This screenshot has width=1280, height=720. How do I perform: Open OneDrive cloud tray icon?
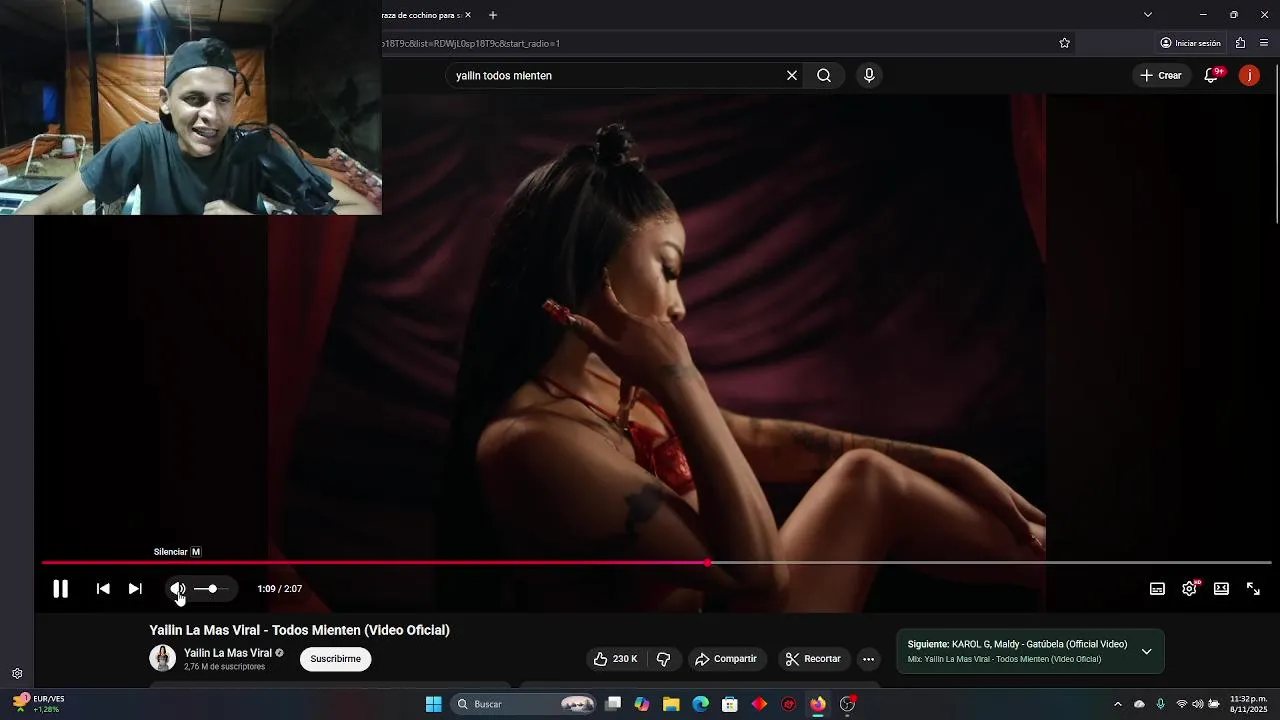click(x=1139, y=704)
